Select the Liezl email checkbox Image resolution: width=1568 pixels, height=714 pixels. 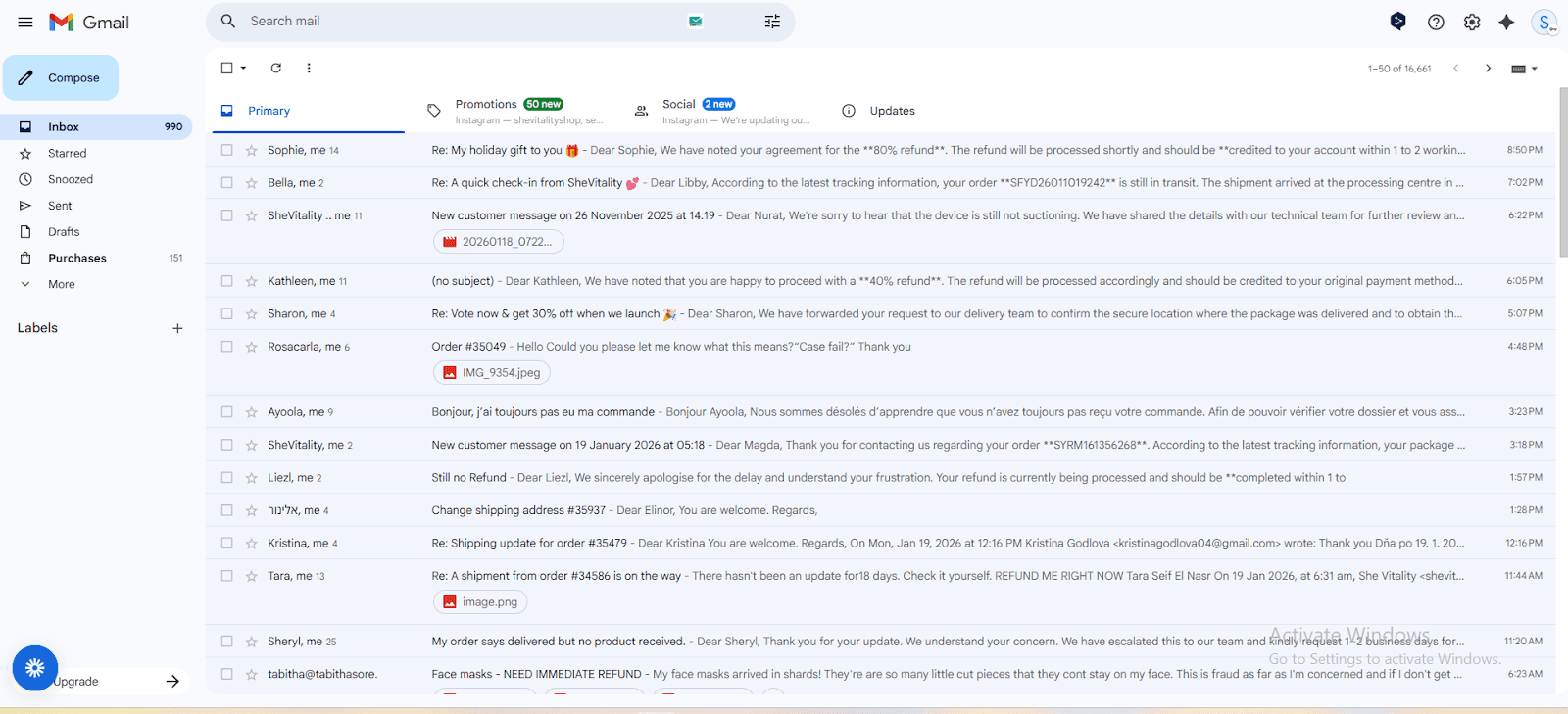226,478
